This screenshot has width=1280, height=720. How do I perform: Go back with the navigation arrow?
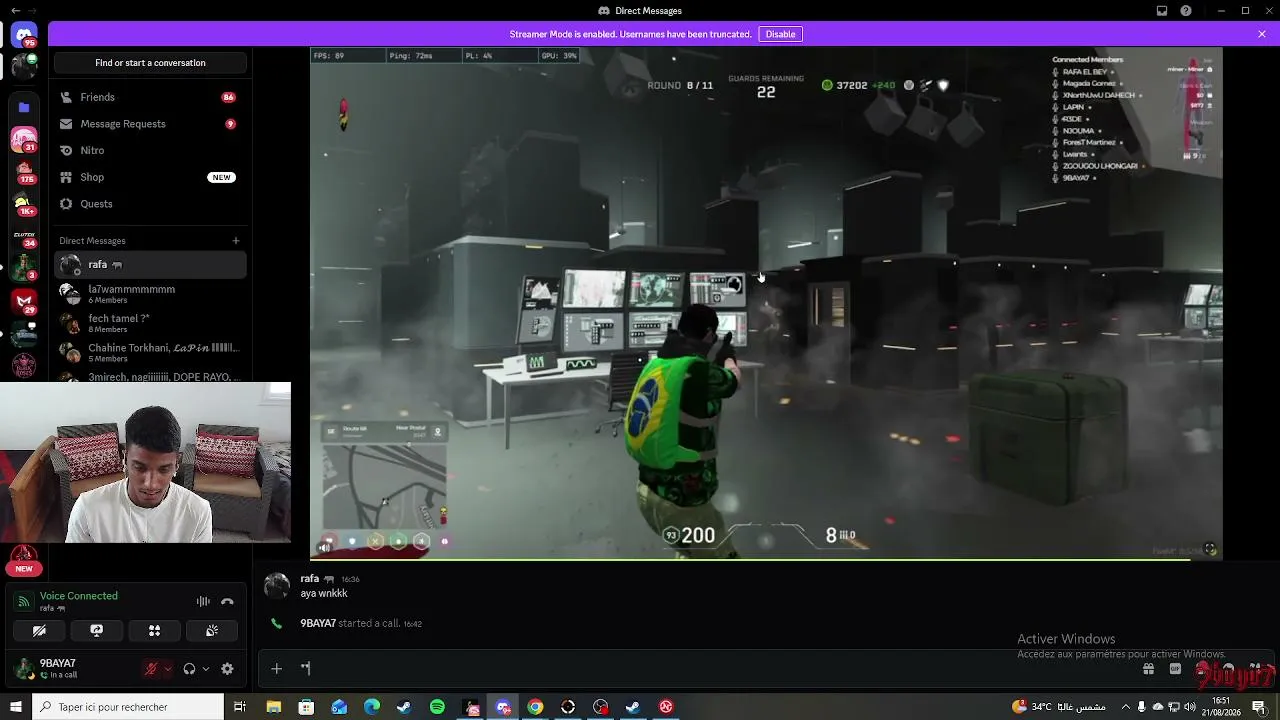[x=14, y=11]
